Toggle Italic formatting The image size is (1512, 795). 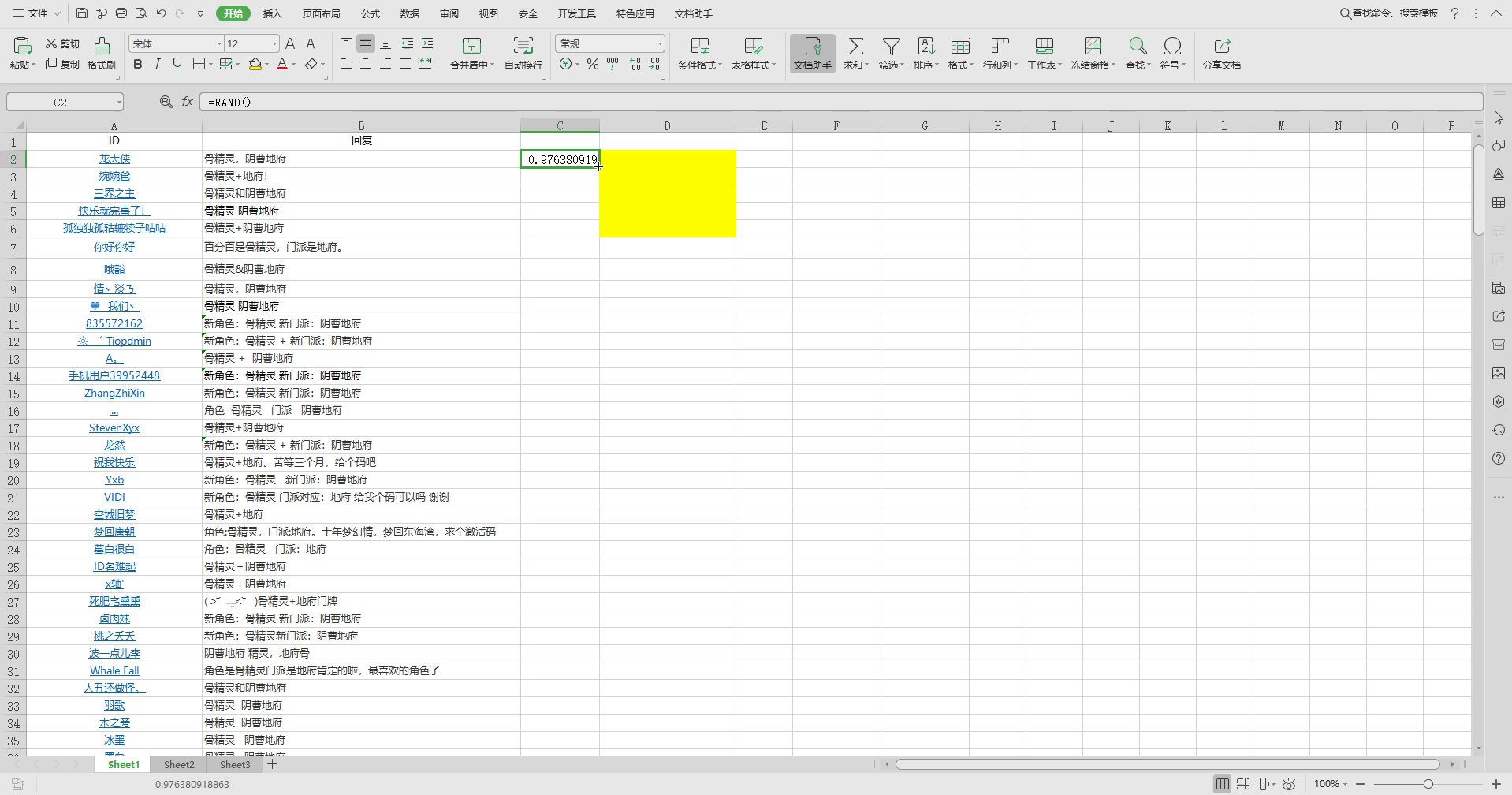tap(158, 65)
